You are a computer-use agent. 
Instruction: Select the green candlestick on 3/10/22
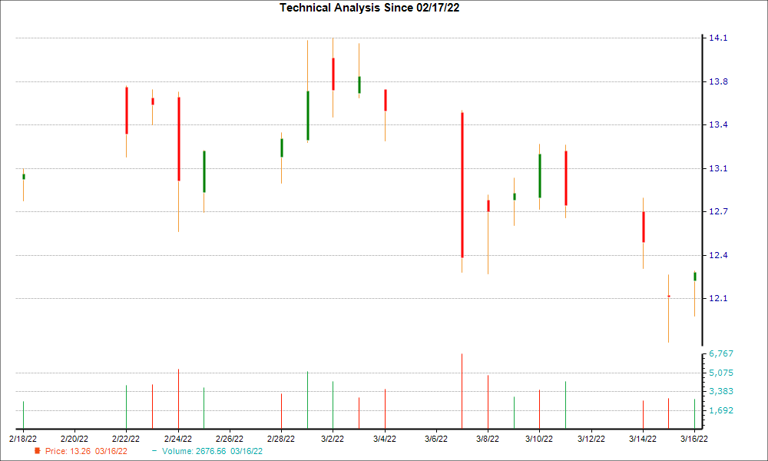tap(540, 176)
